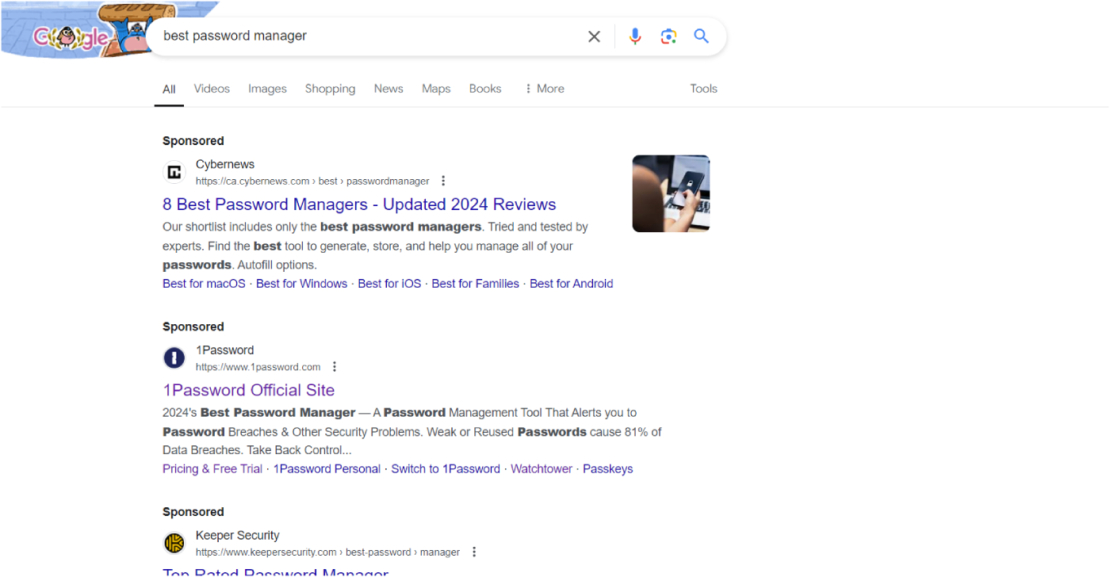Open the 1Password Official Site link
Screen dimensions: 1110x577
coord(248,390)
